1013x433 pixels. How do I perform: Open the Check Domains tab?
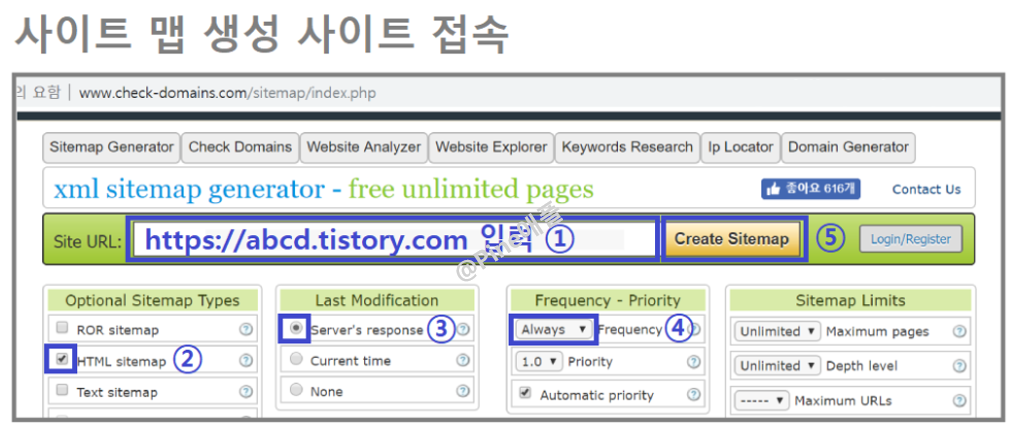tap(240, 147)
